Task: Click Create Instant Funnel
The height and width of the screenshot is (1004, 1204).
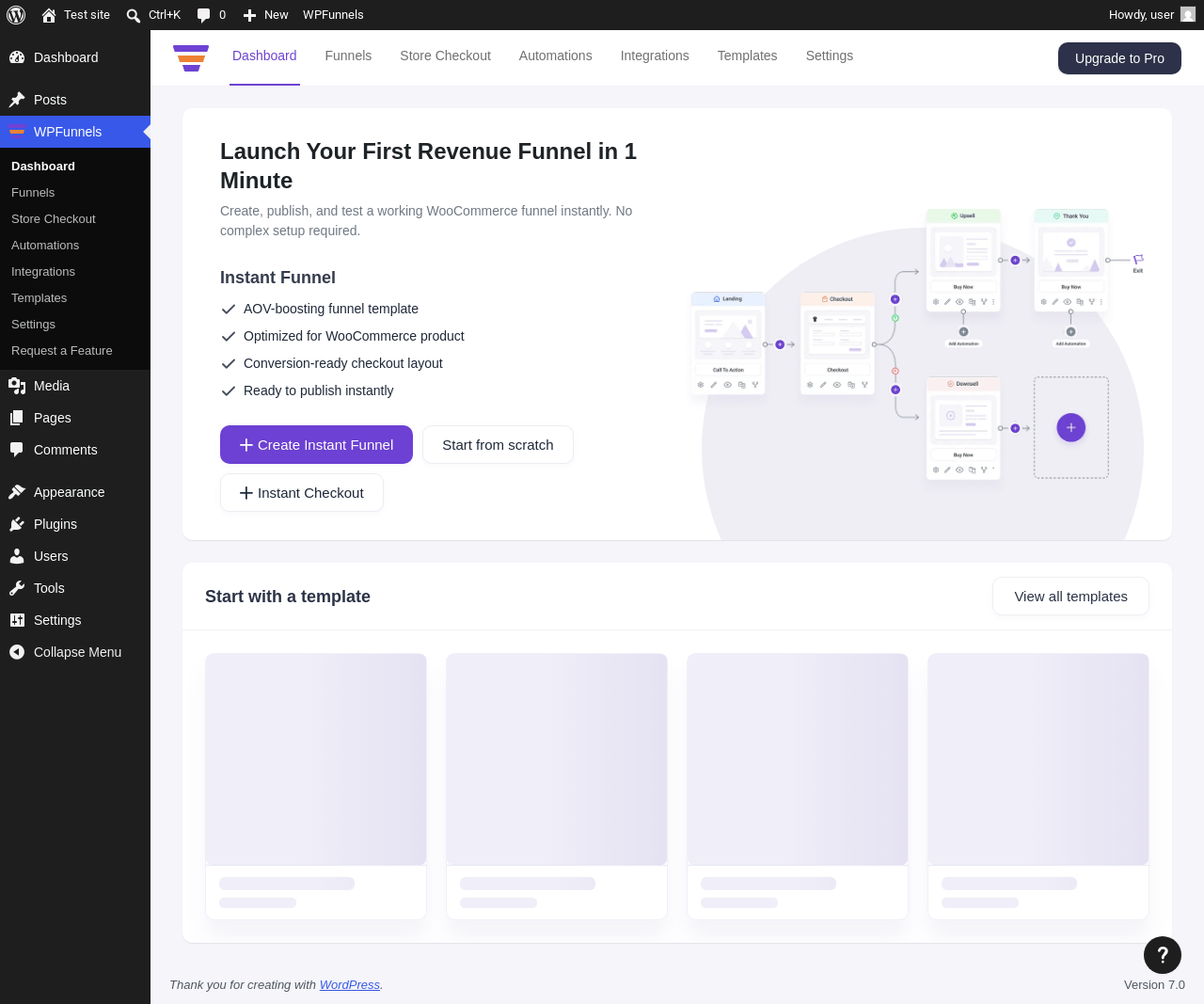Action: [x=316, y=445]
